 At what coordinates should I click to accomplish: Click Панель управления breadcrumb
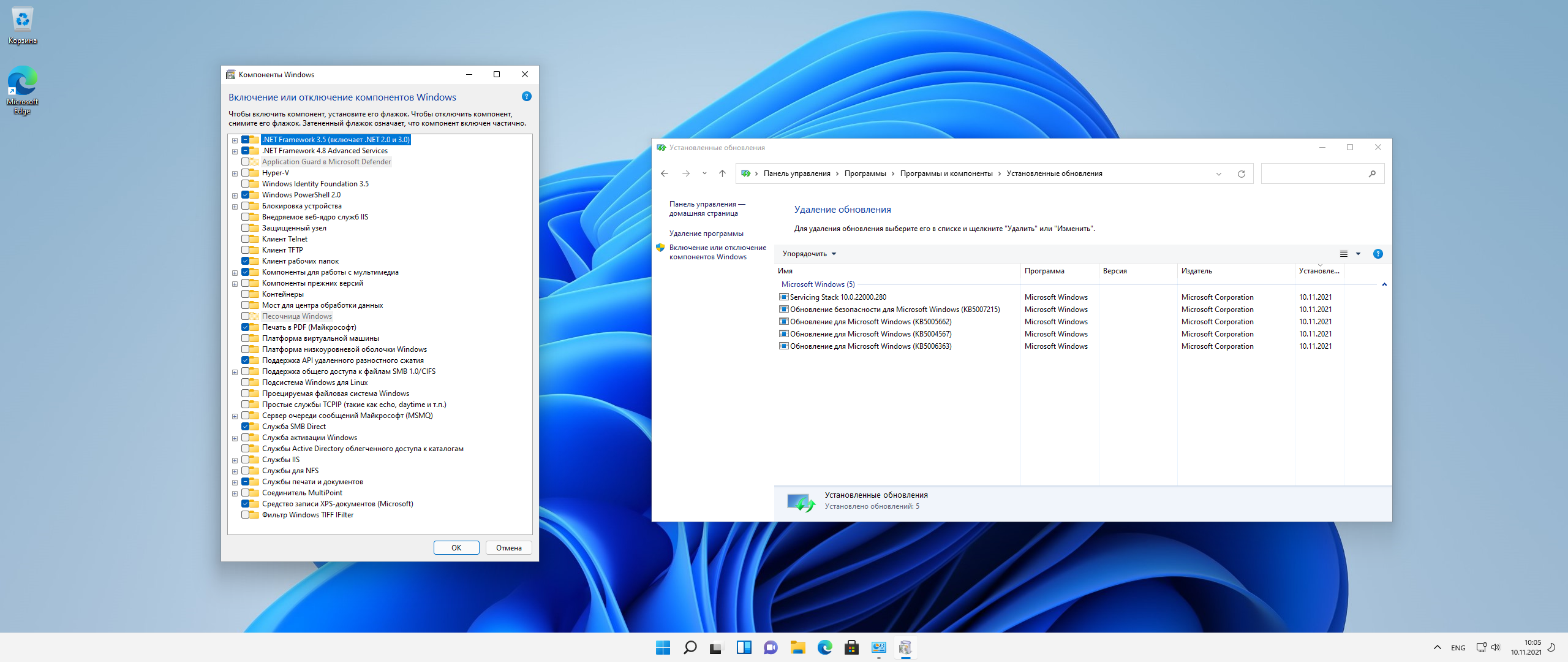pyautogui.click(x=797, y=173)
